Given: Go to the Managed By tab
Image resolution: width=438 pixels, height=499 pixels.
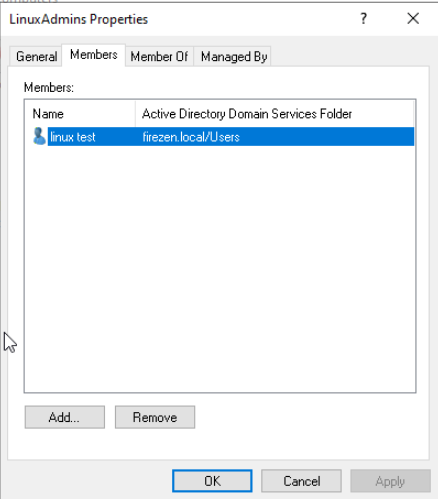Looking at the screenshot, I should tap(234, 56).
